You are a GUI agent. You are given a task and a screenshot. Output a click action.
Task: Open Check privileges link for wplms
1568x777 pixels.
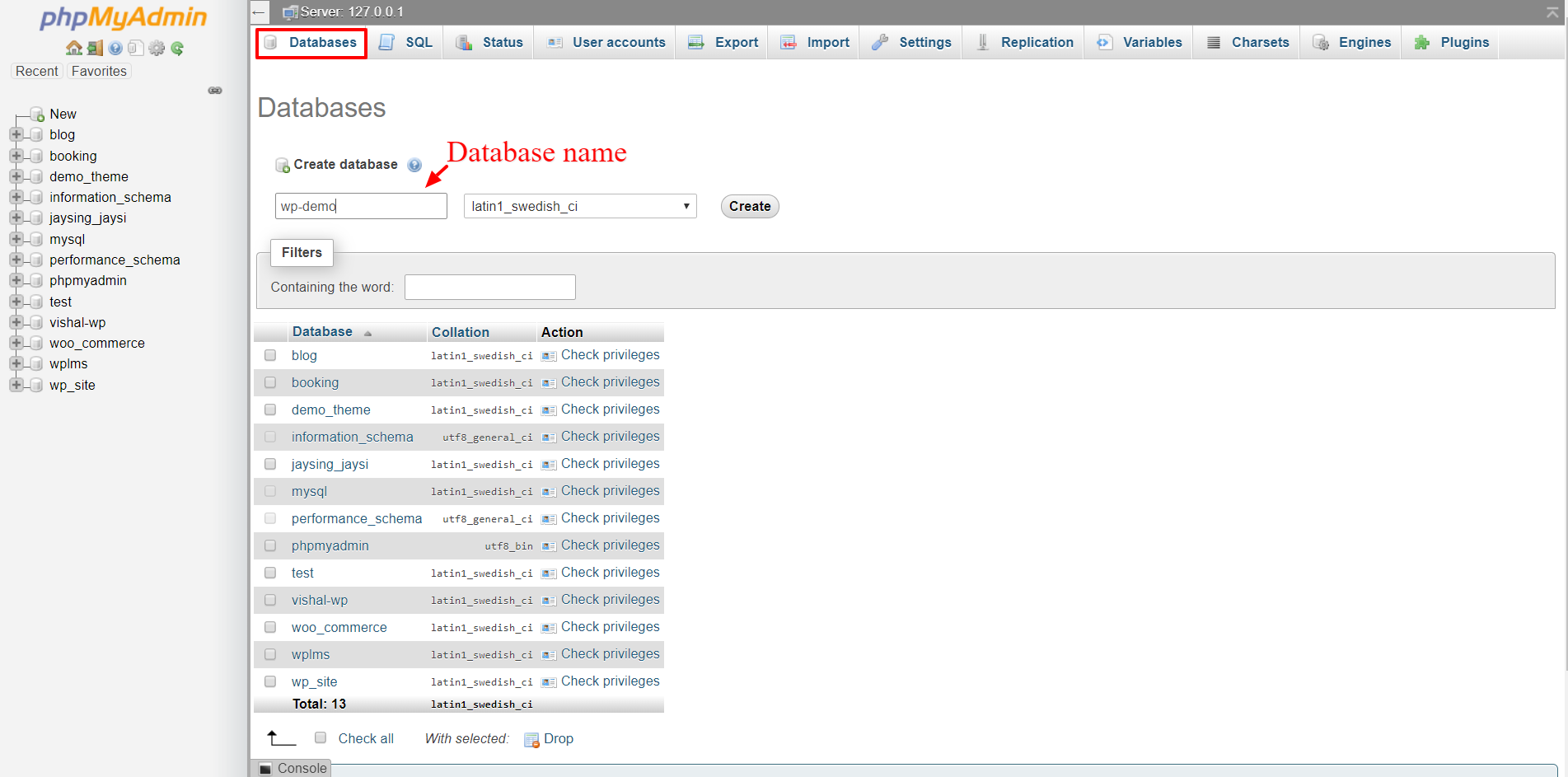pos(611,654)
